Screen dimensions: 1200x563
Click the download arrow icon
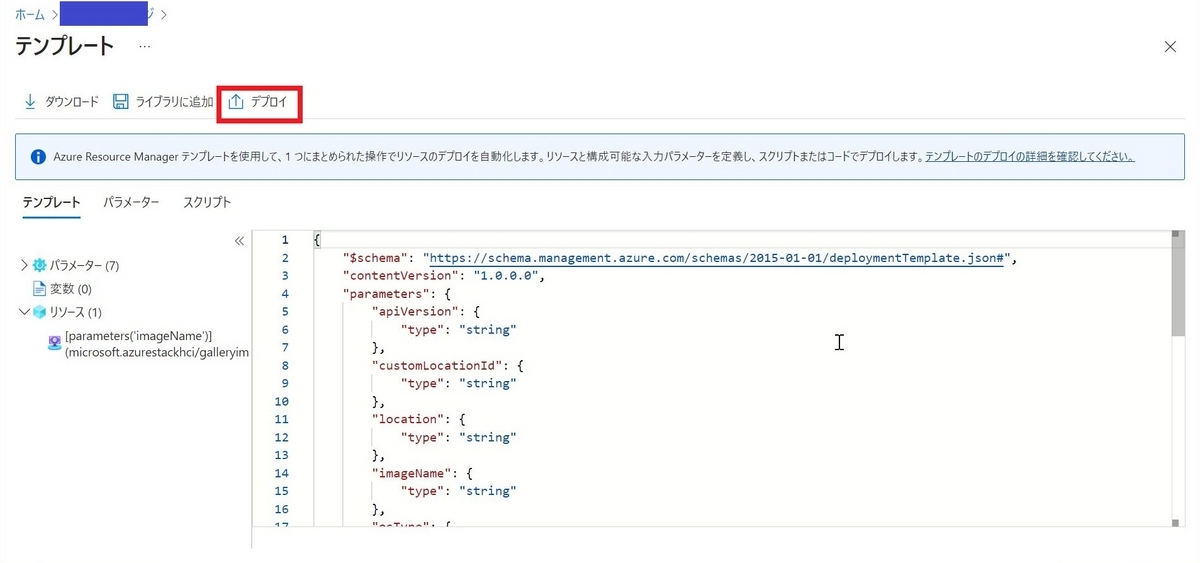30,102
